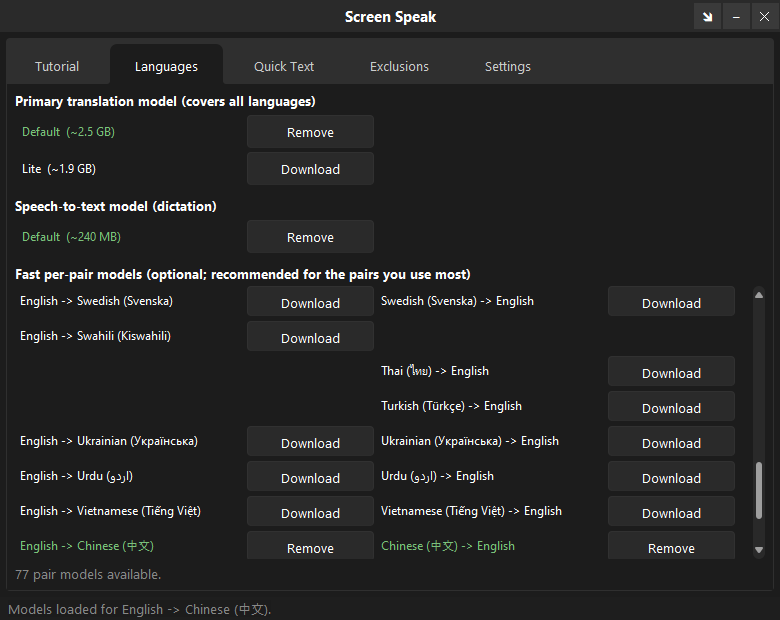Click 'Swedish (Svenska) -> English' text
Image resolution: width=780 pixels, height=620 pixels.
click(x=457, y=301)
